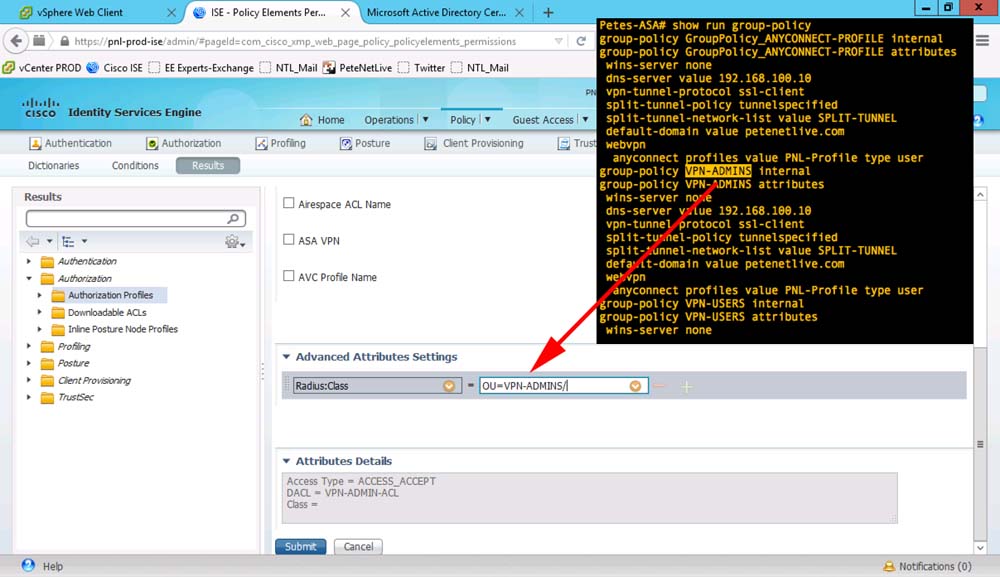Switch to the Authorization policy tab
This screenshot has width=1000, height=577.
[184, 143]
